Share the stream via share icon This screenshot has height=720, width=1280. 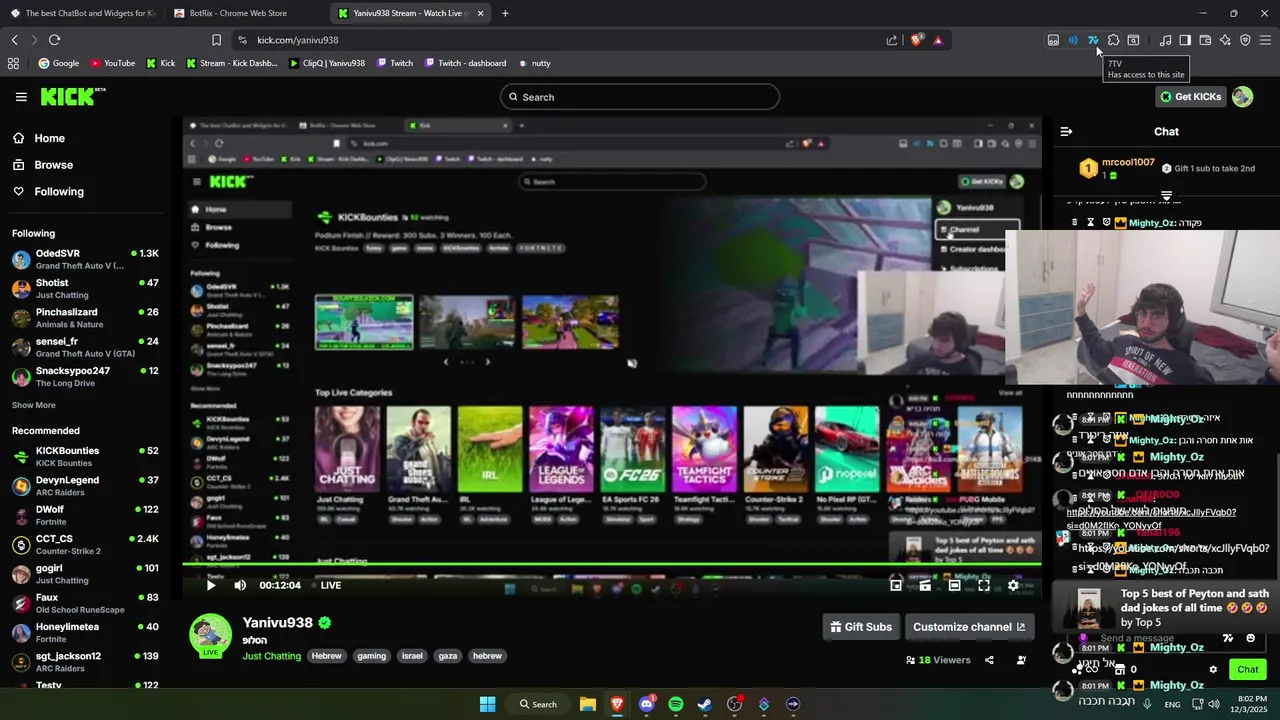tap(989, 660)
